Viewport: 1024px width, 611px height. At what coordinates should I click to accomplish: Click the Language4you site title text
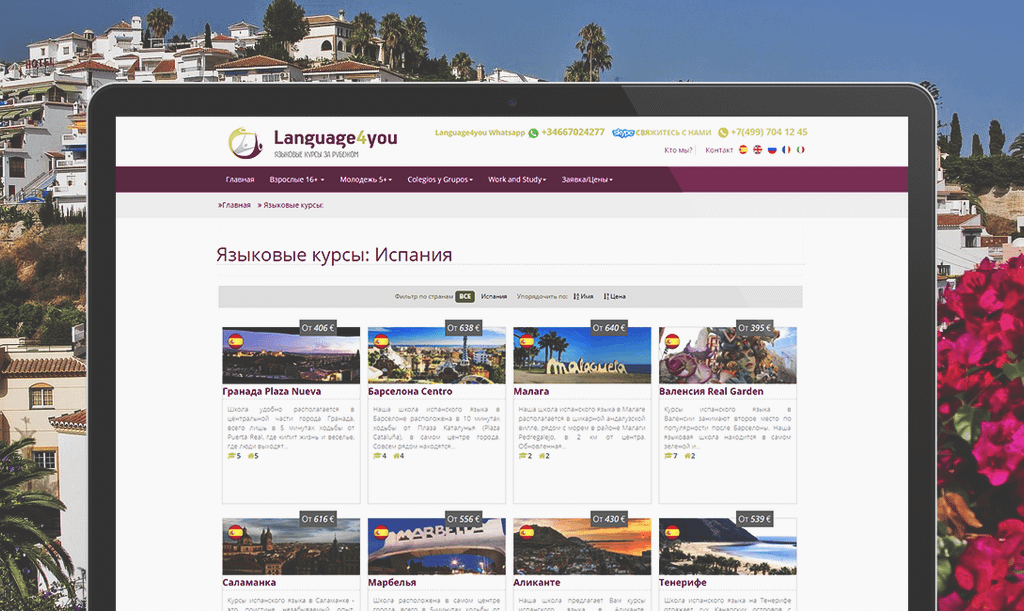point(335,138)
